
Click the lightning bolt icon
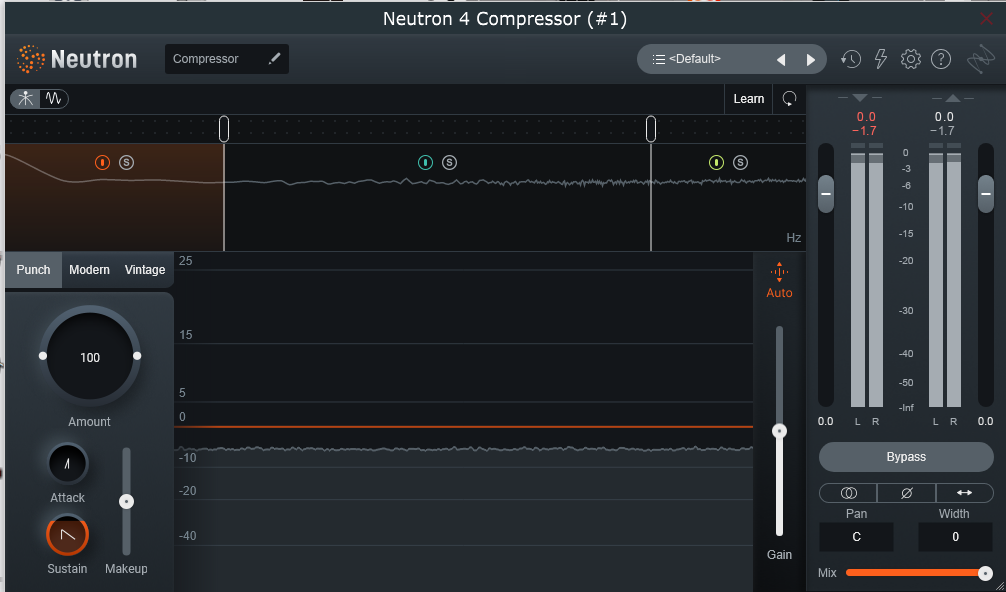(881, 59)
